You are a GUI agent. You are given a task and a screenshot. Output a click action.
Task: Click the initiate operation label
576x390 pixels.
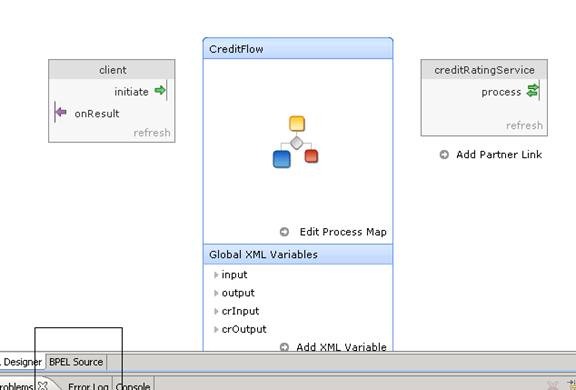[131, 91]
